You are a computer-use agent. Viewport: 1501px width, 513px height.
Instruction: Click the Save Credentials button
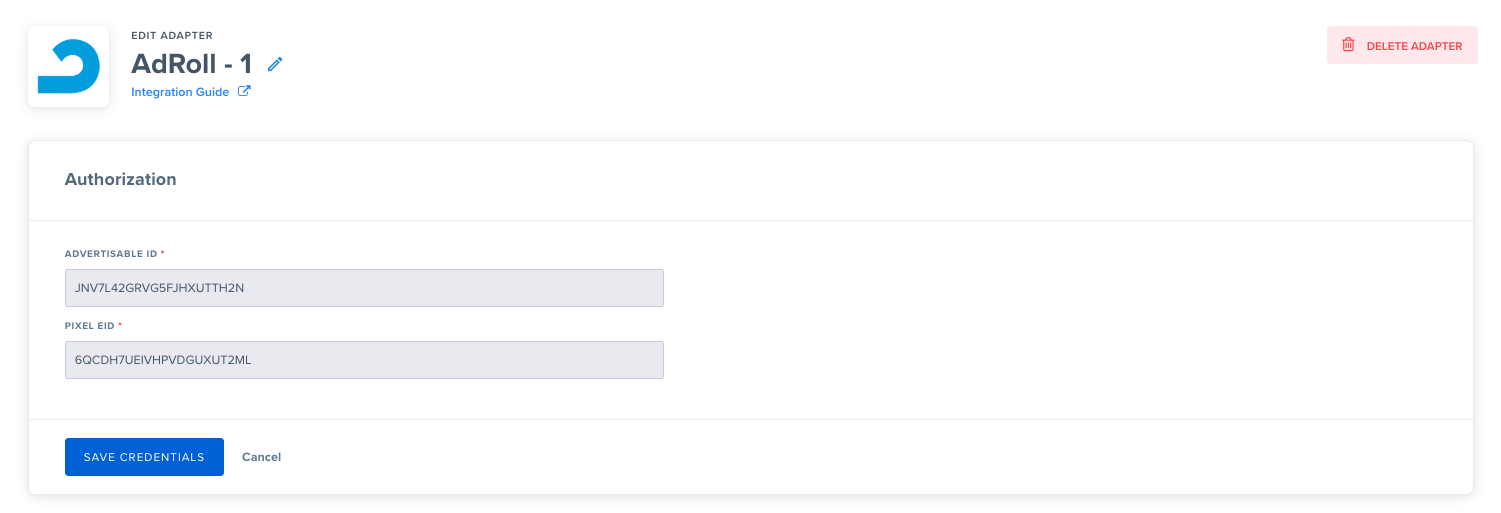pos(144,457)
